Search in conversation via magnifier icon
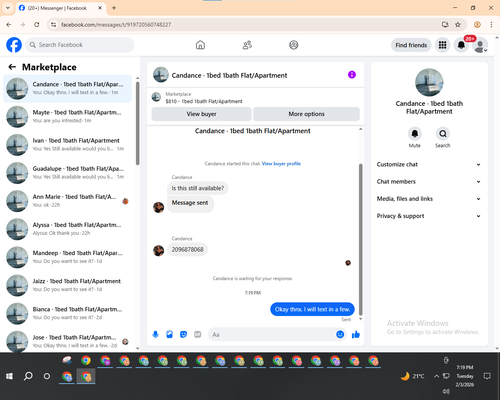Image resolution: width=500 pixels, height=400 pixels. [x=443, y=134]
